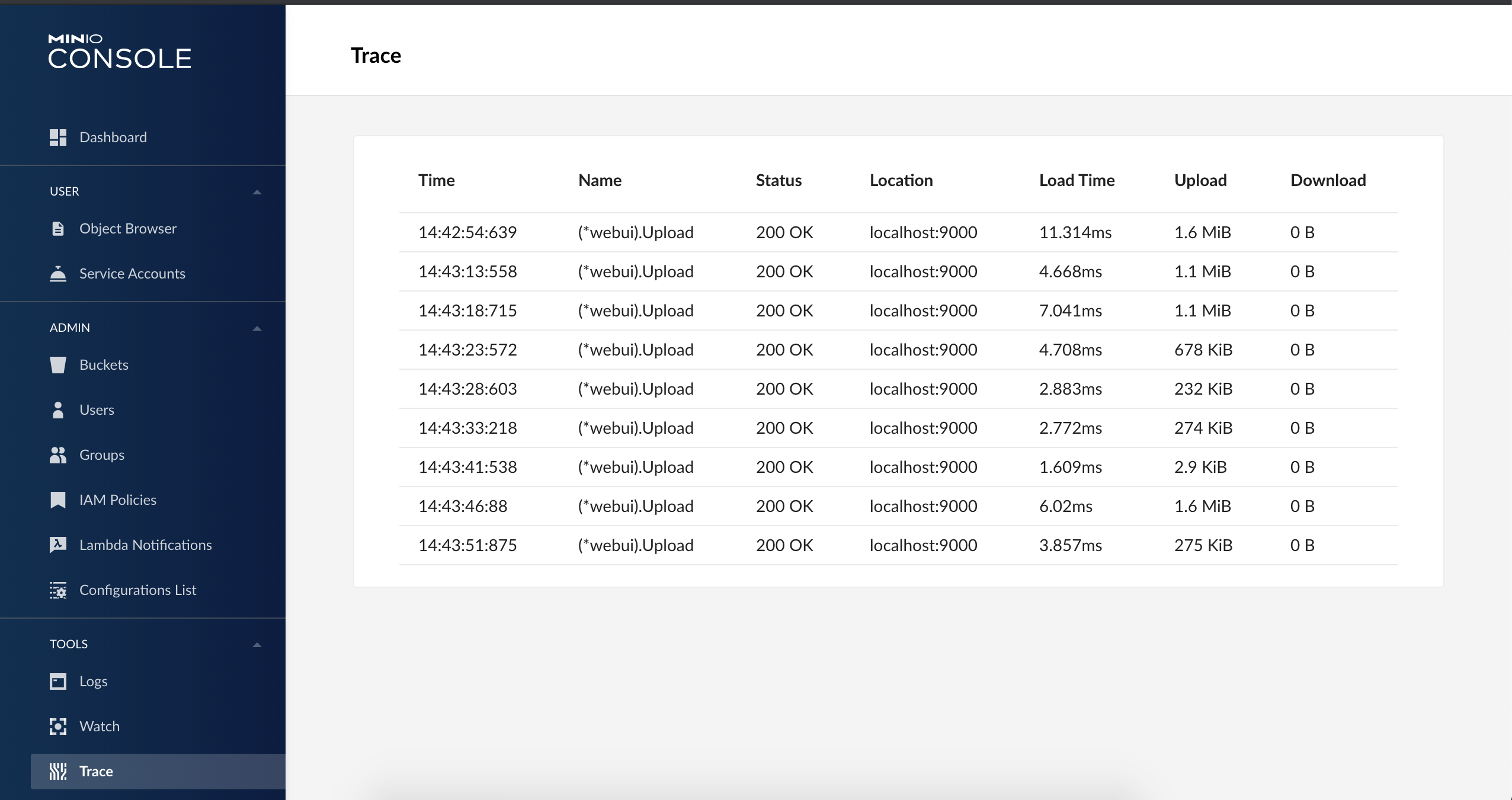Click load time 1.609ms
The height and width of the screenshot is (800, 1512).
(1071, 467)
